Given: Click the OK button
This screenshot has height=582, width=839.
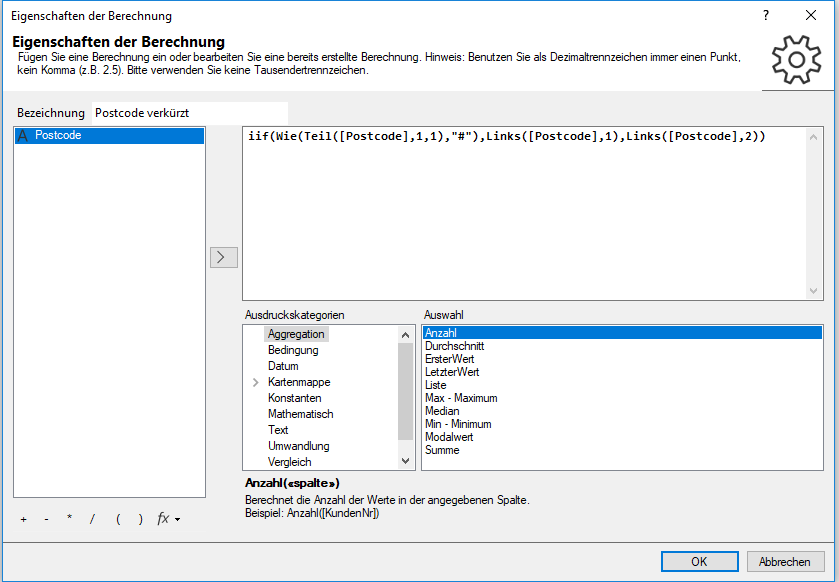Looking at the screenshot, I should (699, 561).
